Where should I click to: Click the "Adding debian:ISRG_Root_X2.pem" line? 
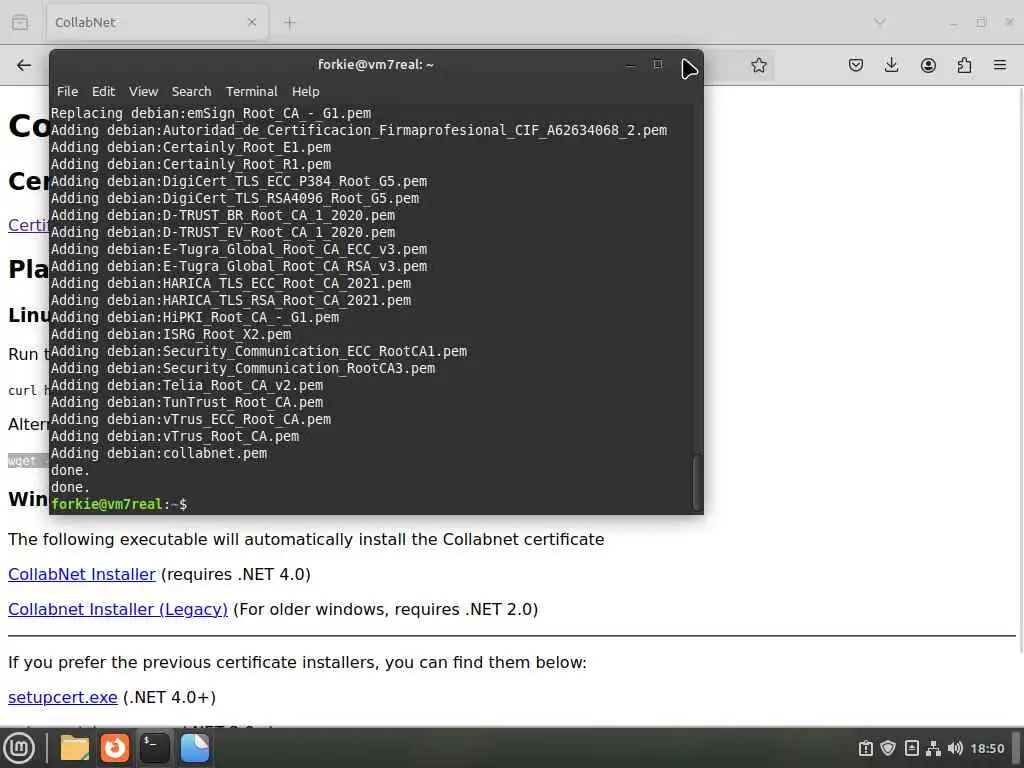171,334
